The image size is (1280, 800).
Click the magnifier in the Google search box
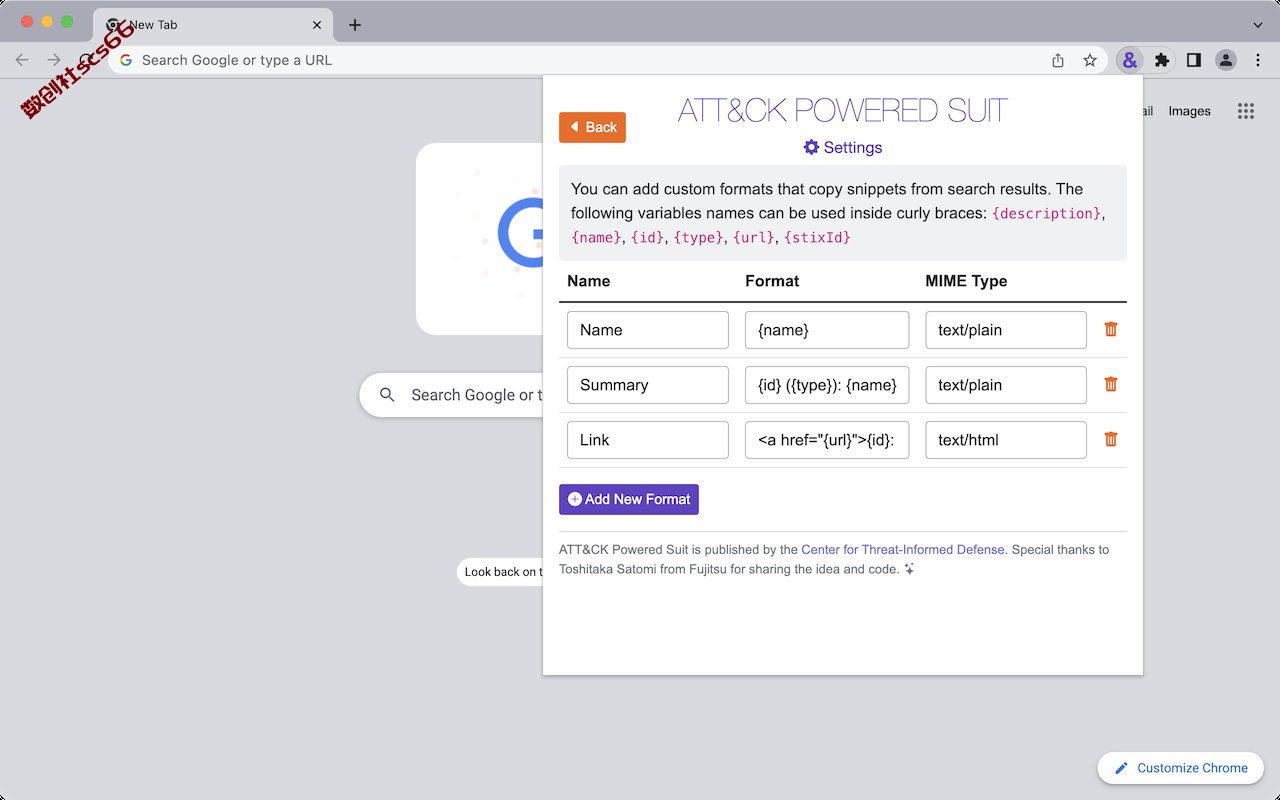pyautogui.click(x=387, y=395)
